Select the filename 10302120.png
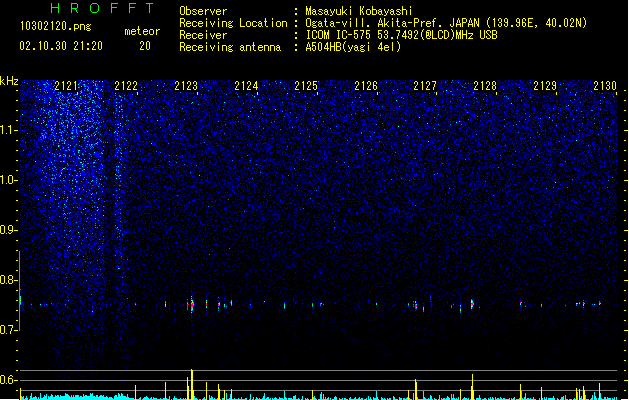Viewport: 629px width, 400px height. click(56, 26)
